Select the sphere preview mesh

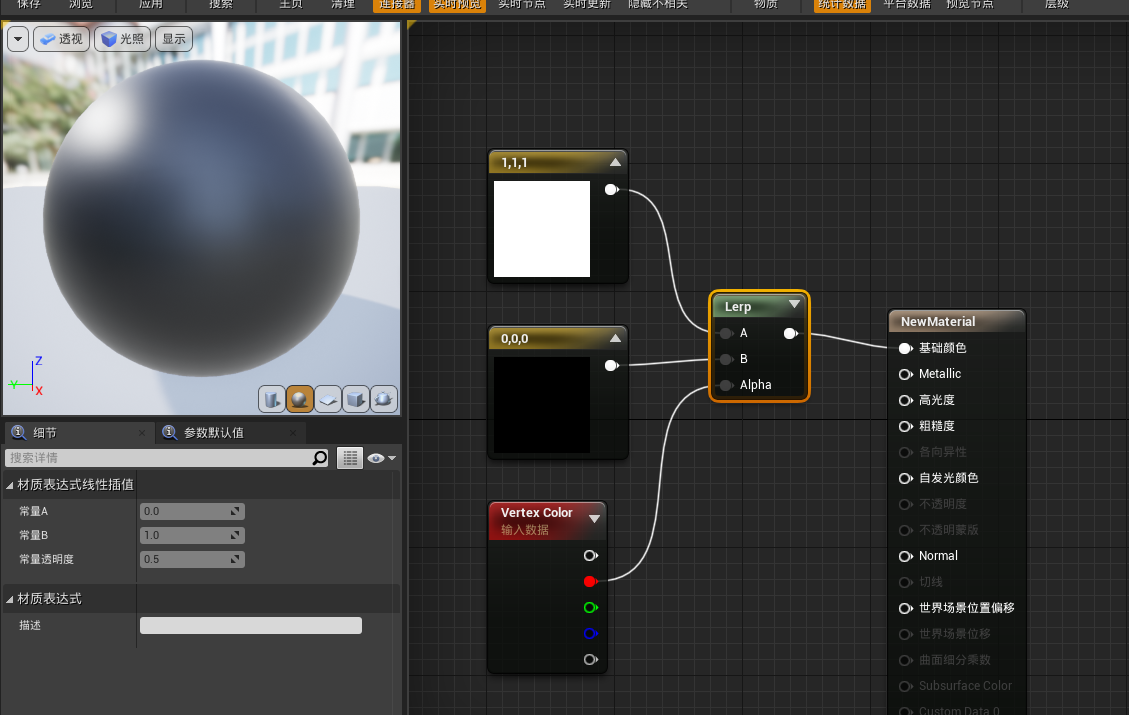[x=300, y=399]
